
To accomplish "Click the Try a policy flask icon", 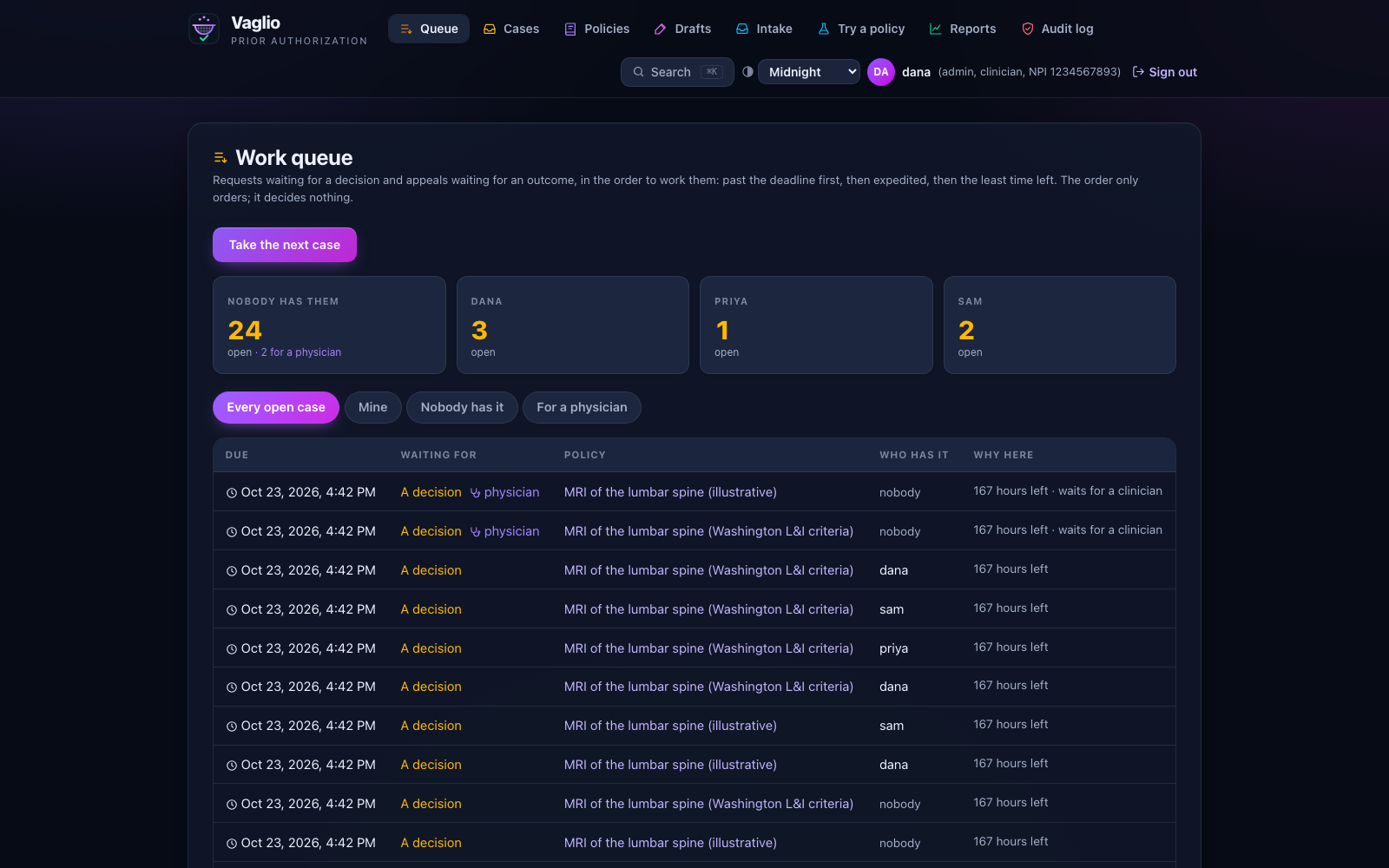I will (824, 29).
